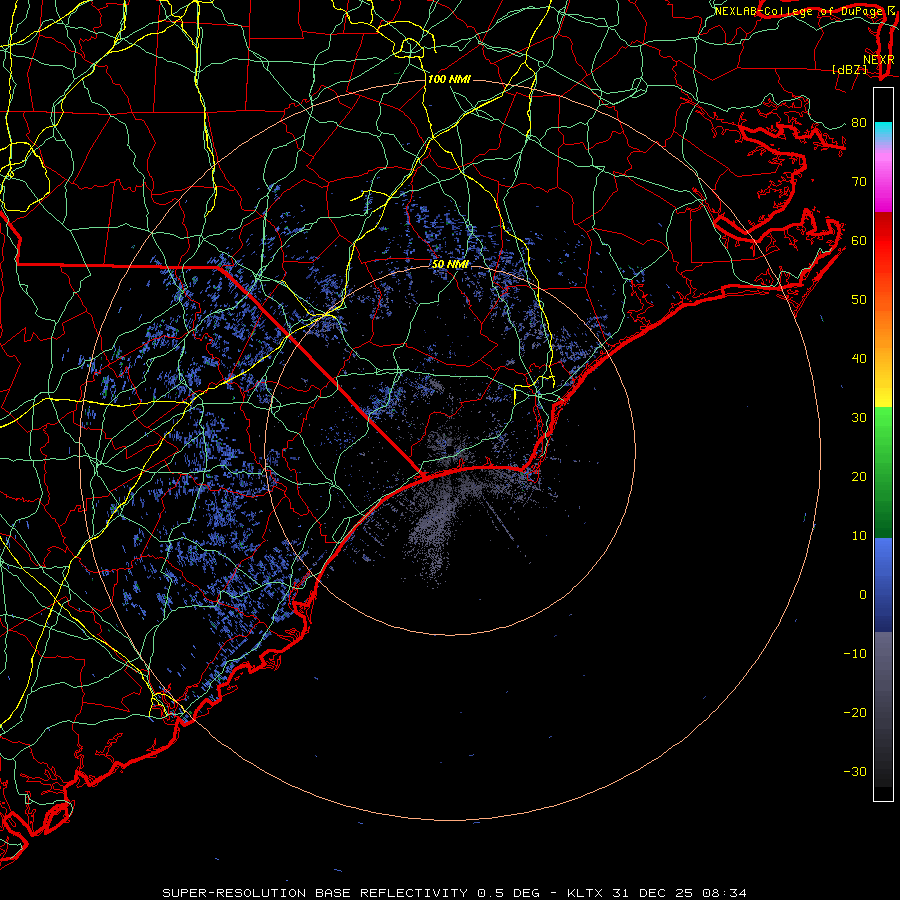
Task: Click the "KLTX" radar site identifier
Action: pos(587,893)
